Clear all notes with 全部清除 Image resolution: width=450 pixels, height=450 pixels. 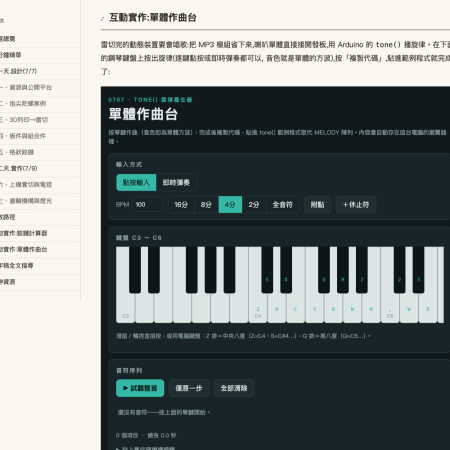pos(234,388)
